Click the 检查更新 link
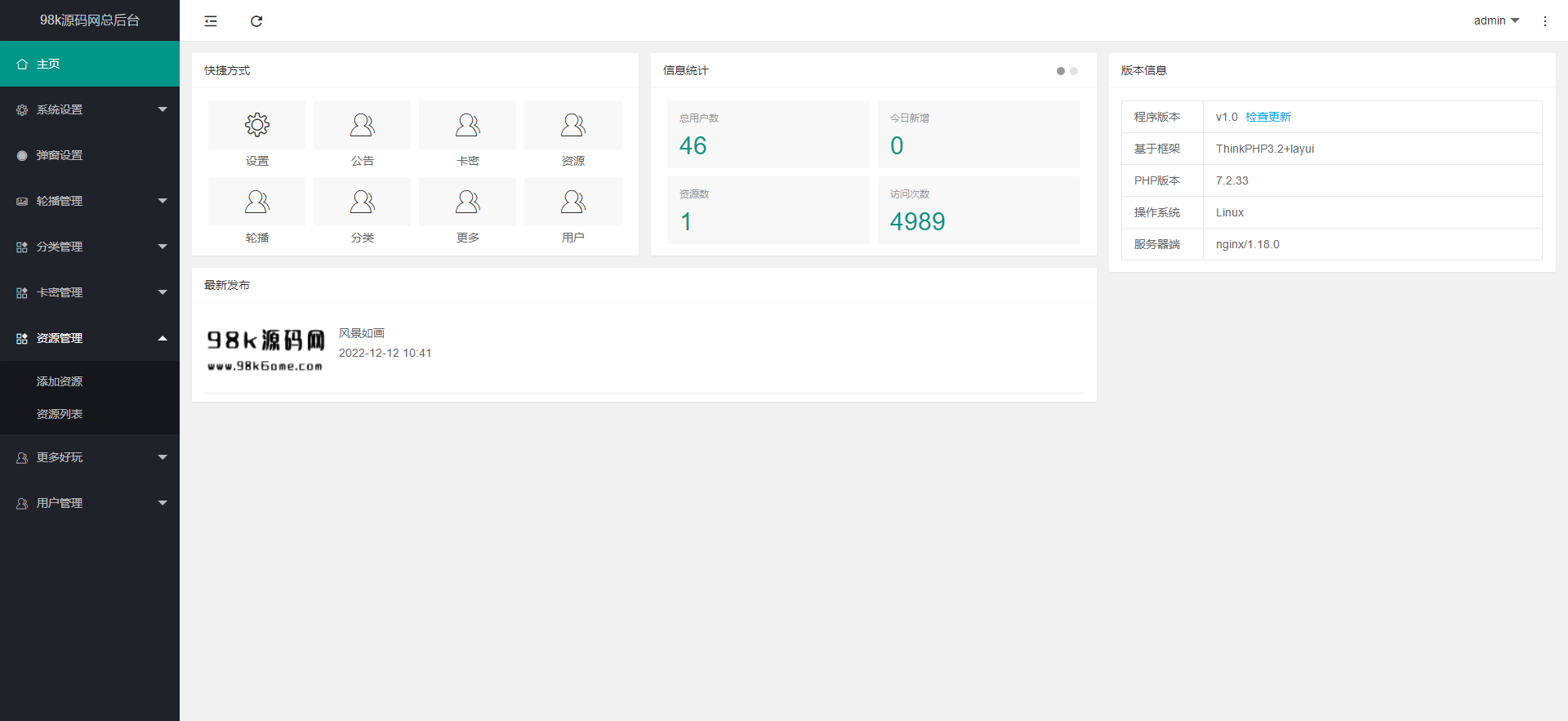Viewport: 1568px width, 721px height. [x=1268, y=117]
